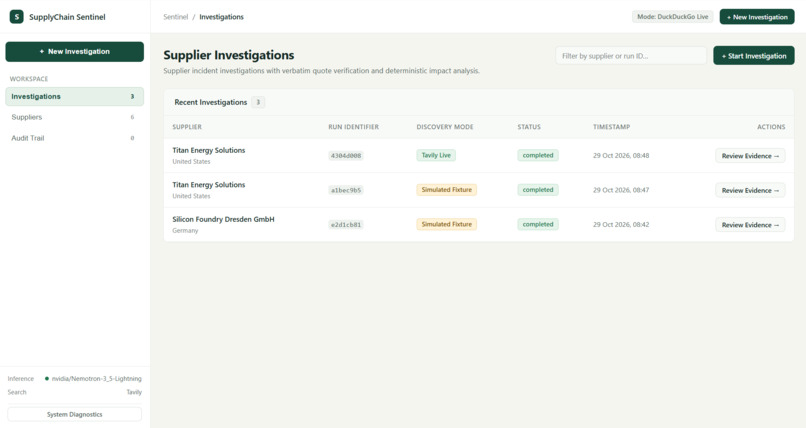Click timestamp 29 Oct 2026, 08:47
Screen dimensions: 806x428
pyautogui.click(x=621, y=190)
